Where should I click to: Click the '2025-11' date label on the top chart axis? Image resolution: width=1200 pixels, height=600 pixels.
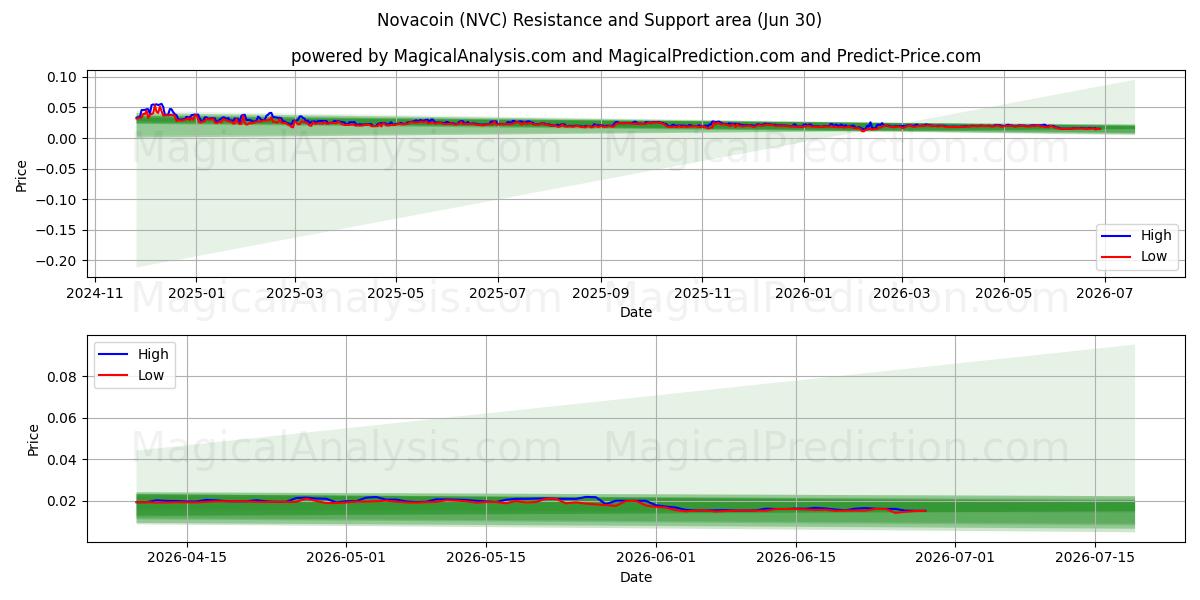(701, 293)
